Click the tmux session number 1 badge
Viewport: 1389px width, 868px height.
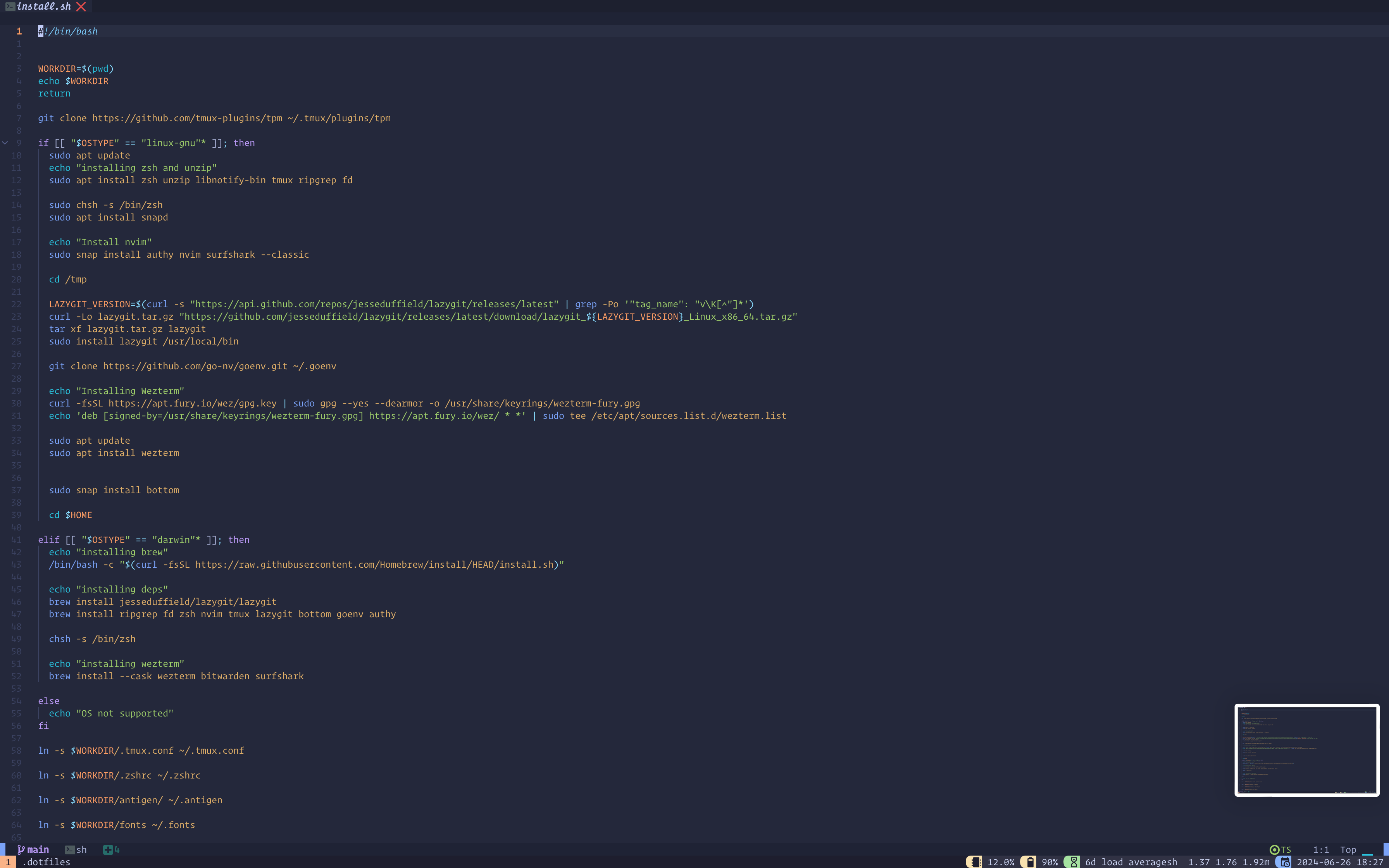pos(8,862)
